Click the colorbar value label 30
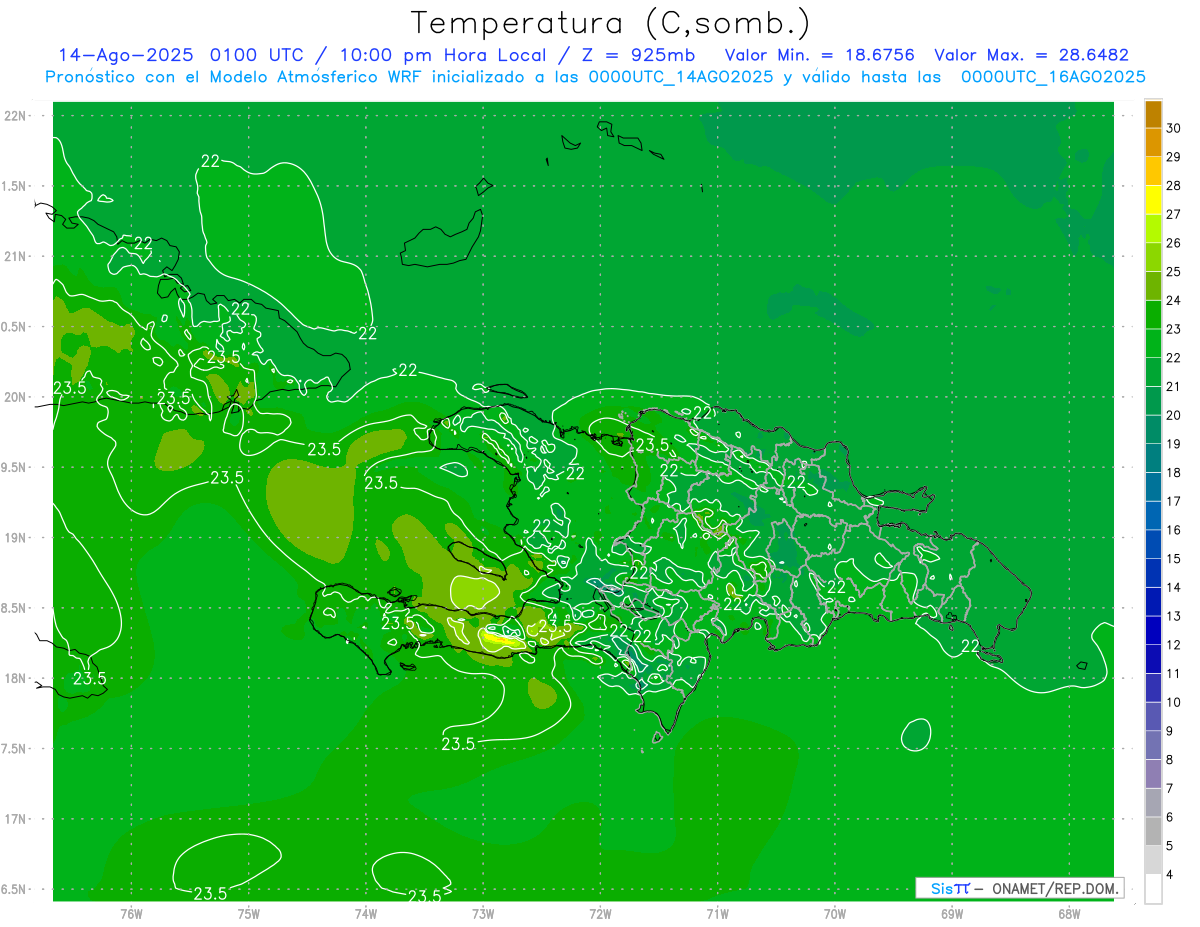Image resolution: width=1200 pixels, height=927 pixels. pyautogui.click(x=1174, y=128)
